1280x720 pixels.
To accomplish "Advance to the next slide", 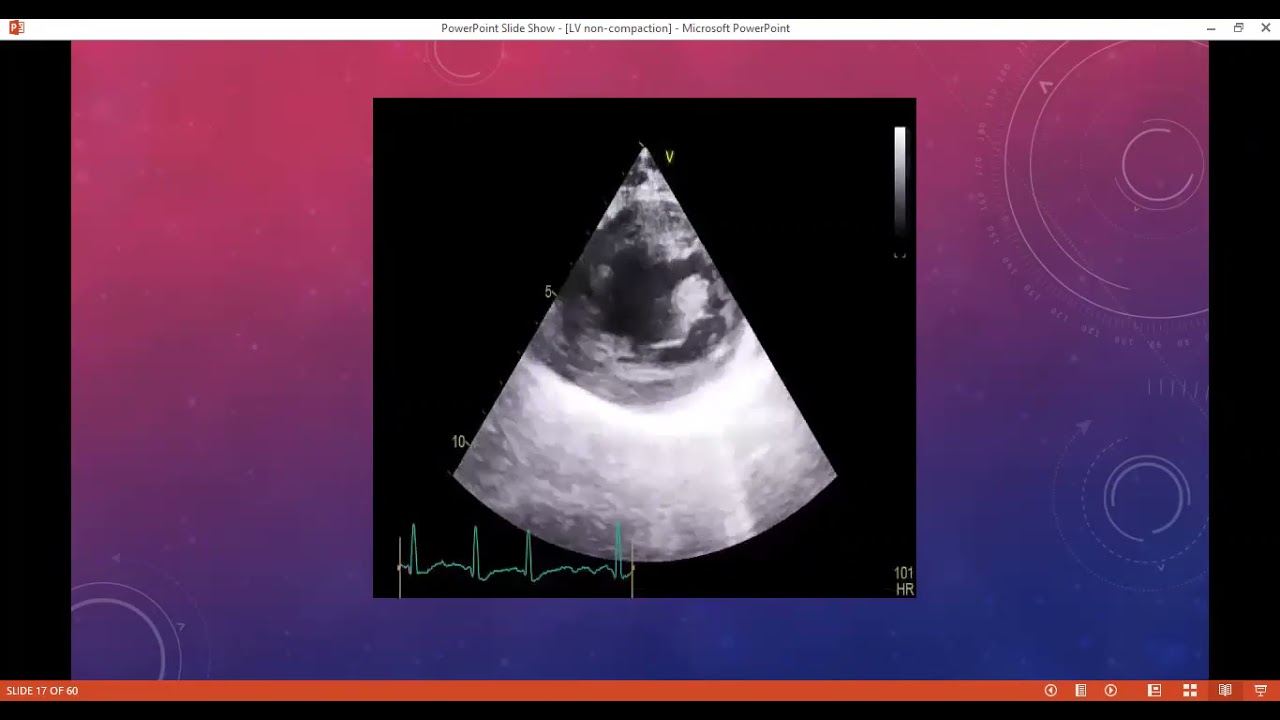I will tap(1111, 690).
